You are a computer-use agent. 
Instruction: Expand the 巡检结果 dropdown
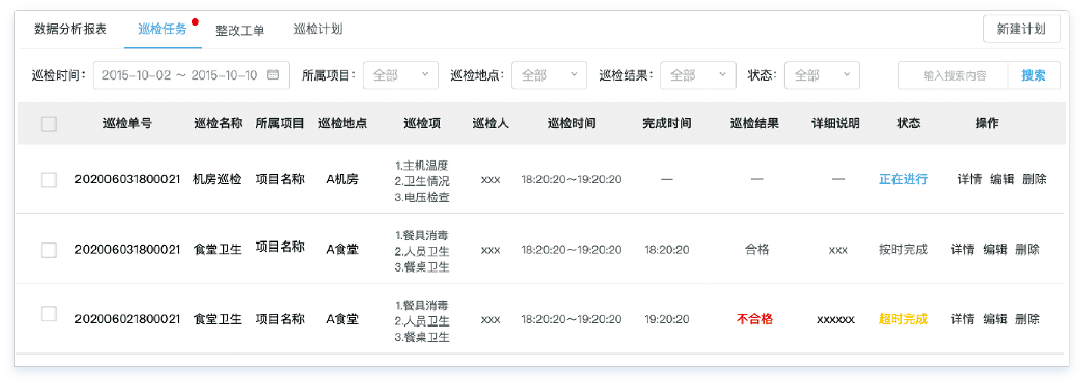point(698,75)
